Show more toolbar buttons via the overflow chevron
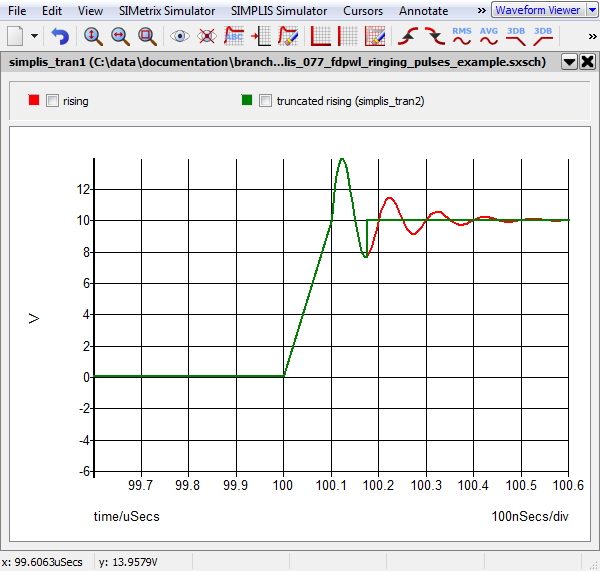Screen dimensions: 600x571 pyautogui.click(x=591, y=36)
